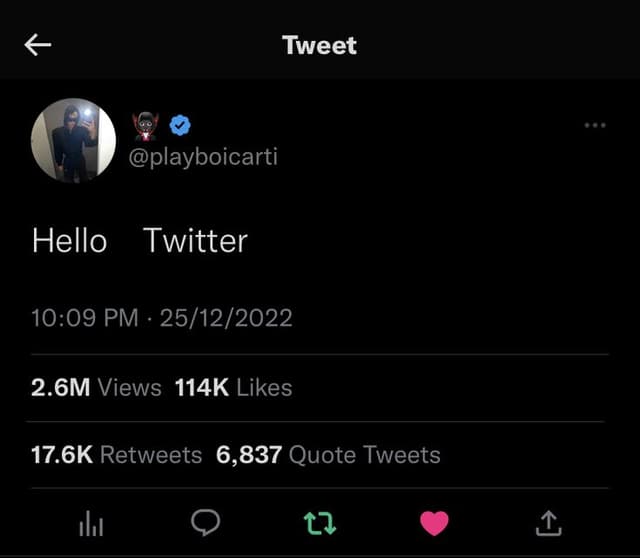View the 2.6M Views count
The image size is (640, 558).
click(96, 387)
